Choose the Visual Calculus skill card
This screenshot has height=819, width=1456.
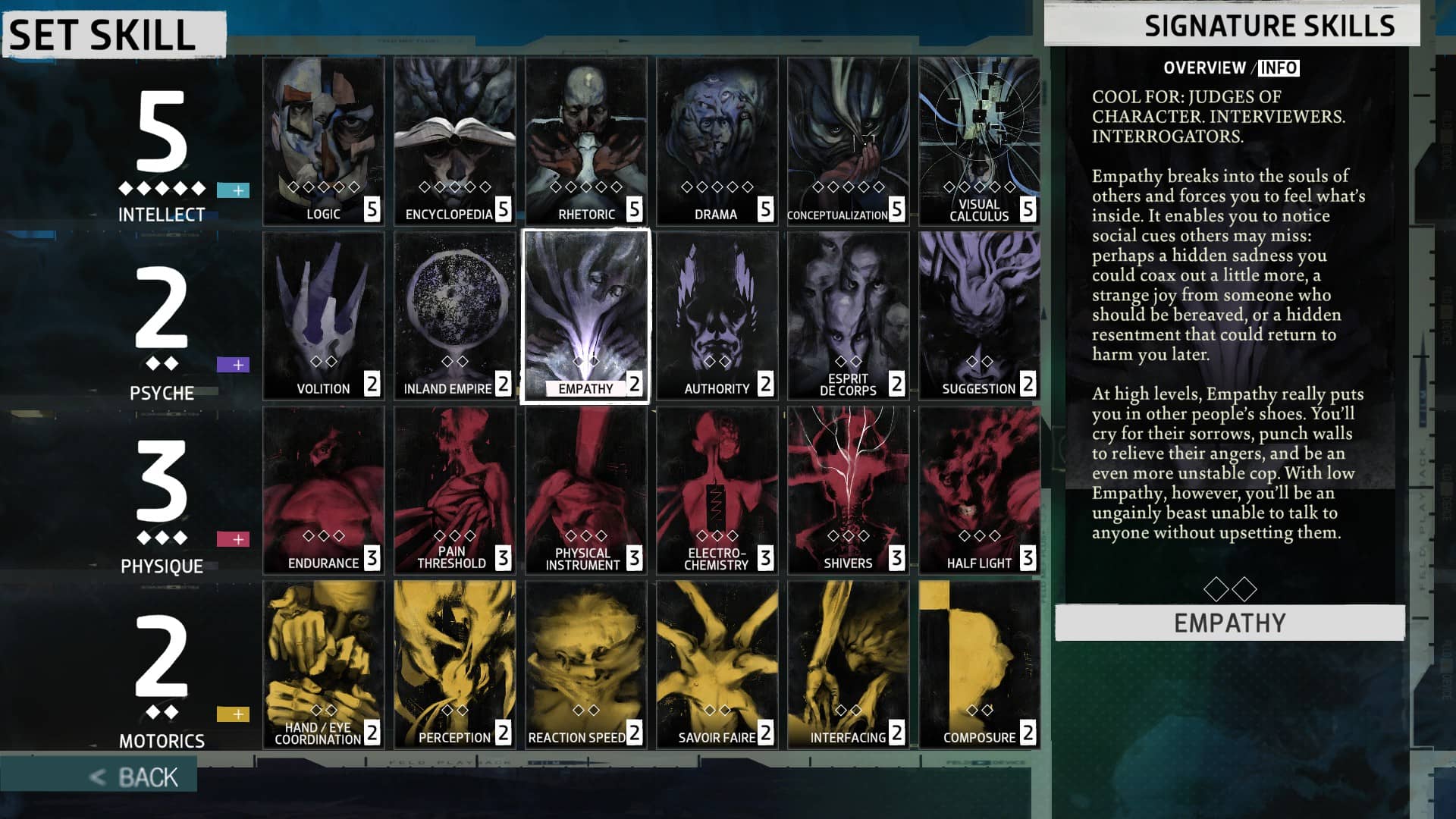979,141
